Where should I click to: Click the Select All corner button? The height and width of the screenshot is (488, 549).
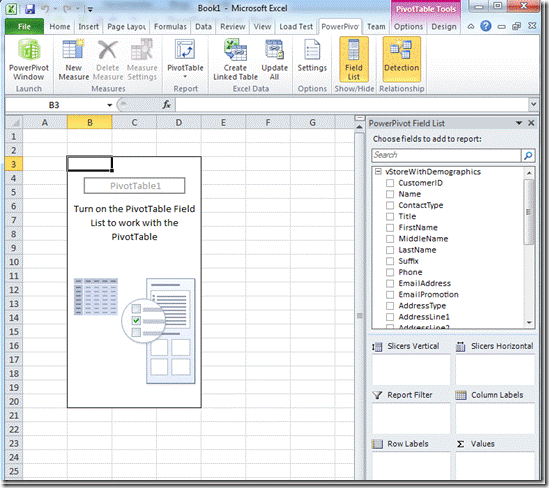point(14,123)
